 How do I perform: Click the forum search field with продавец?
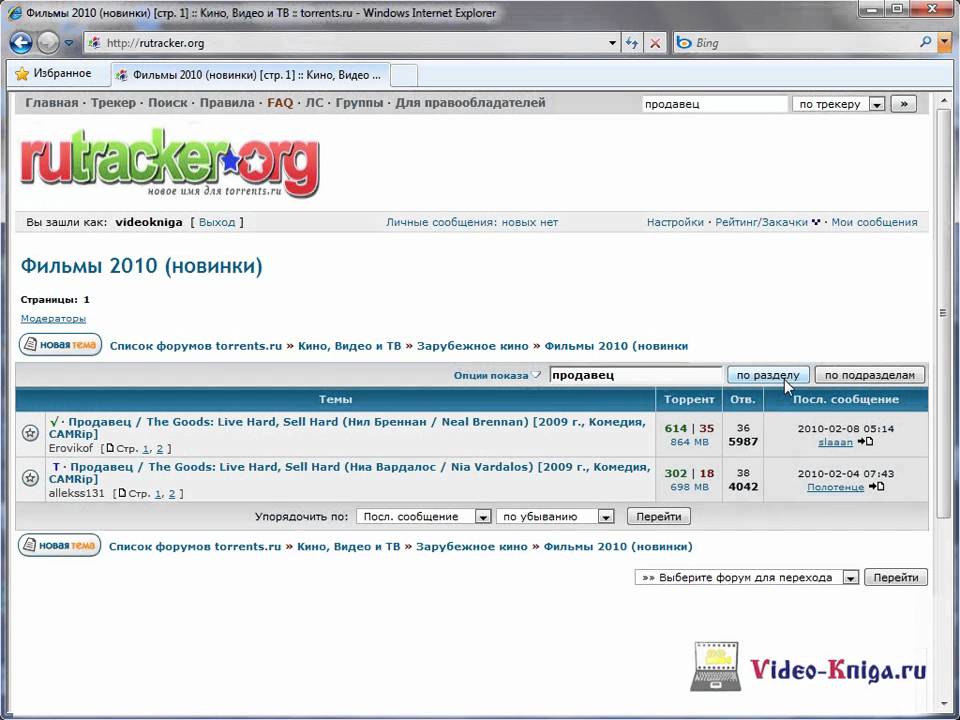pyautogui.click(x=636, y=375)
